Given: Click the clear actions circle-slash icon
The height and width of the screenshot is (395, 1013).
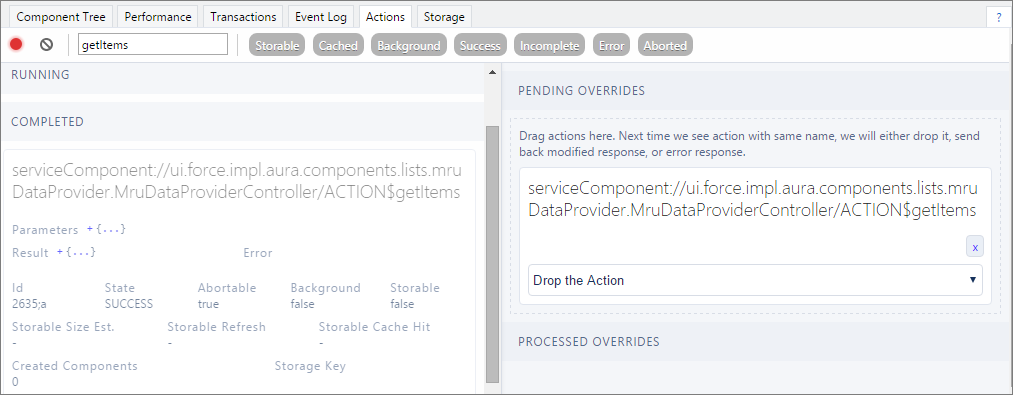Looking at the screenshot, I should pos(47,45).
